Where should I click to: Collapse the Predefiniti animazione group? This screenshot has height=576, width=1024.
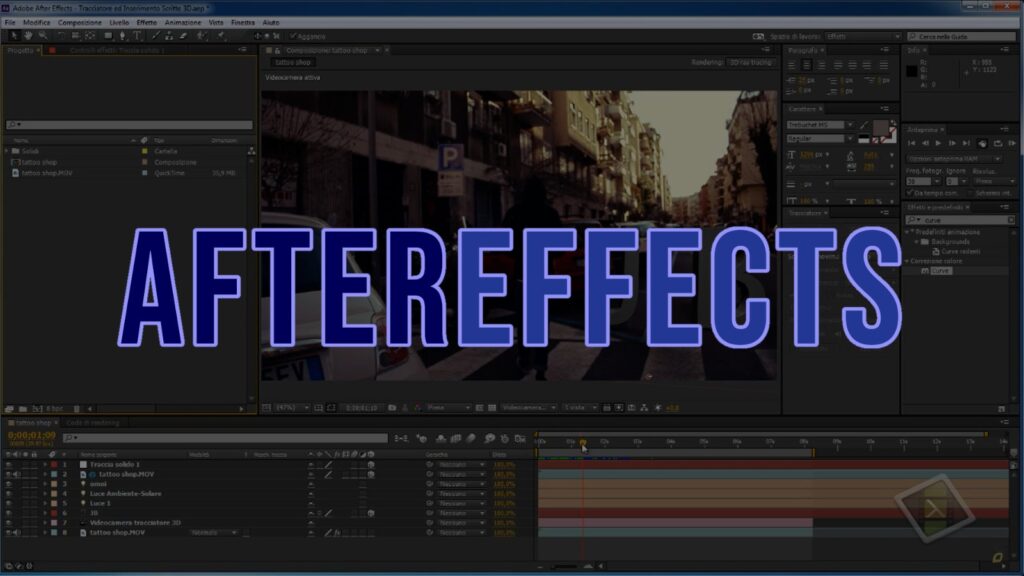[x=908, y=232]
